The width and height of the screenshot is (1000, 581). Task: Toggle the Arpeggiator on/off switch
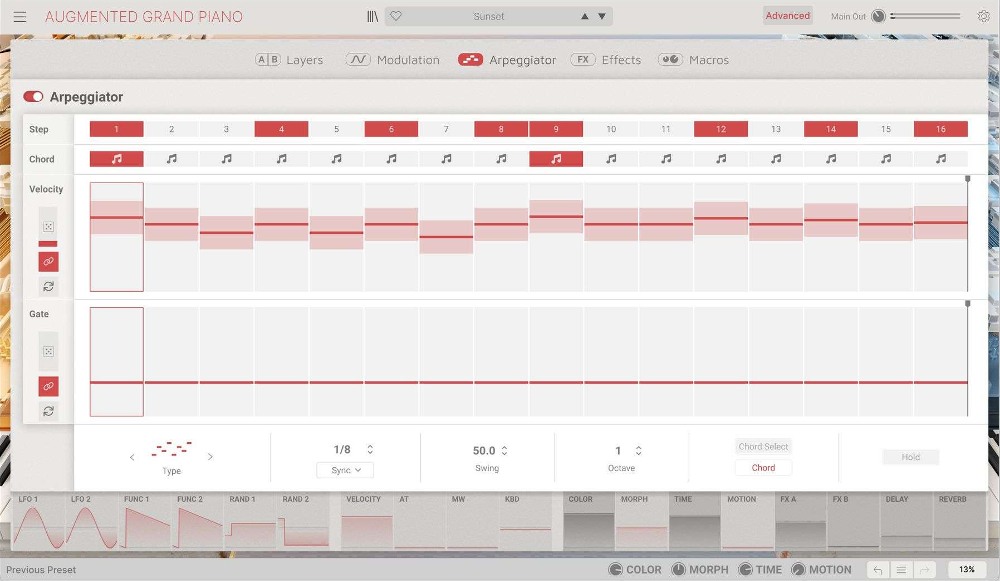tap(31, 97)
